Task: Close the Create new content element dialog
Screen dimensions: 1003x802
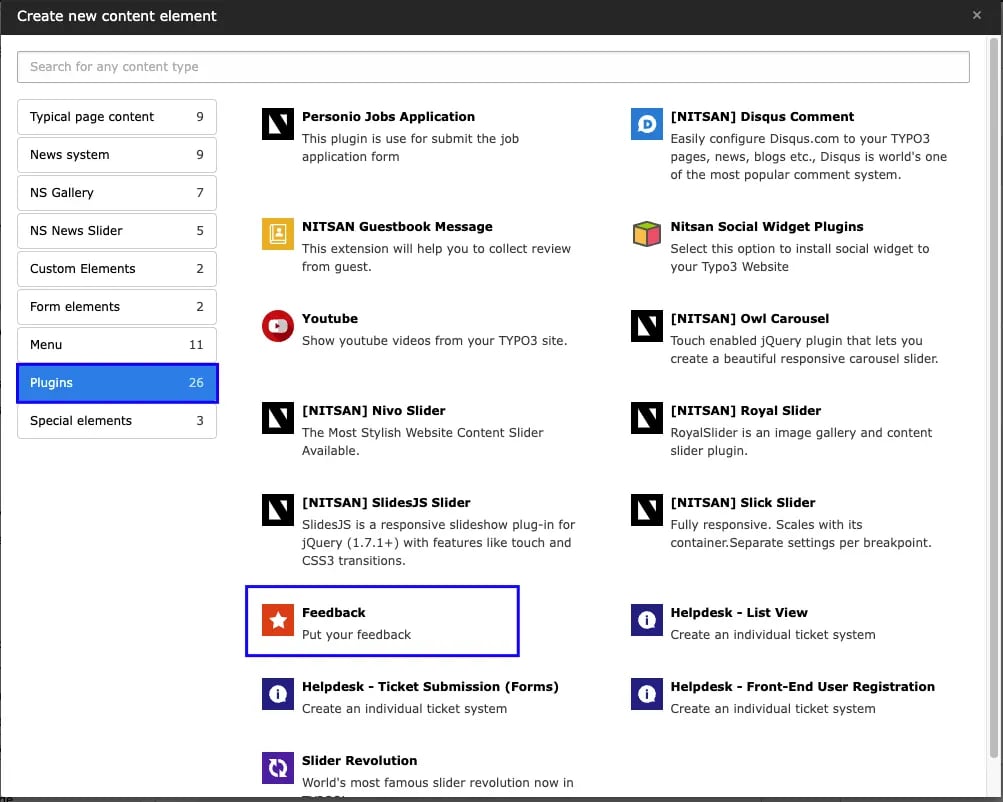Action: pos(976,15)
